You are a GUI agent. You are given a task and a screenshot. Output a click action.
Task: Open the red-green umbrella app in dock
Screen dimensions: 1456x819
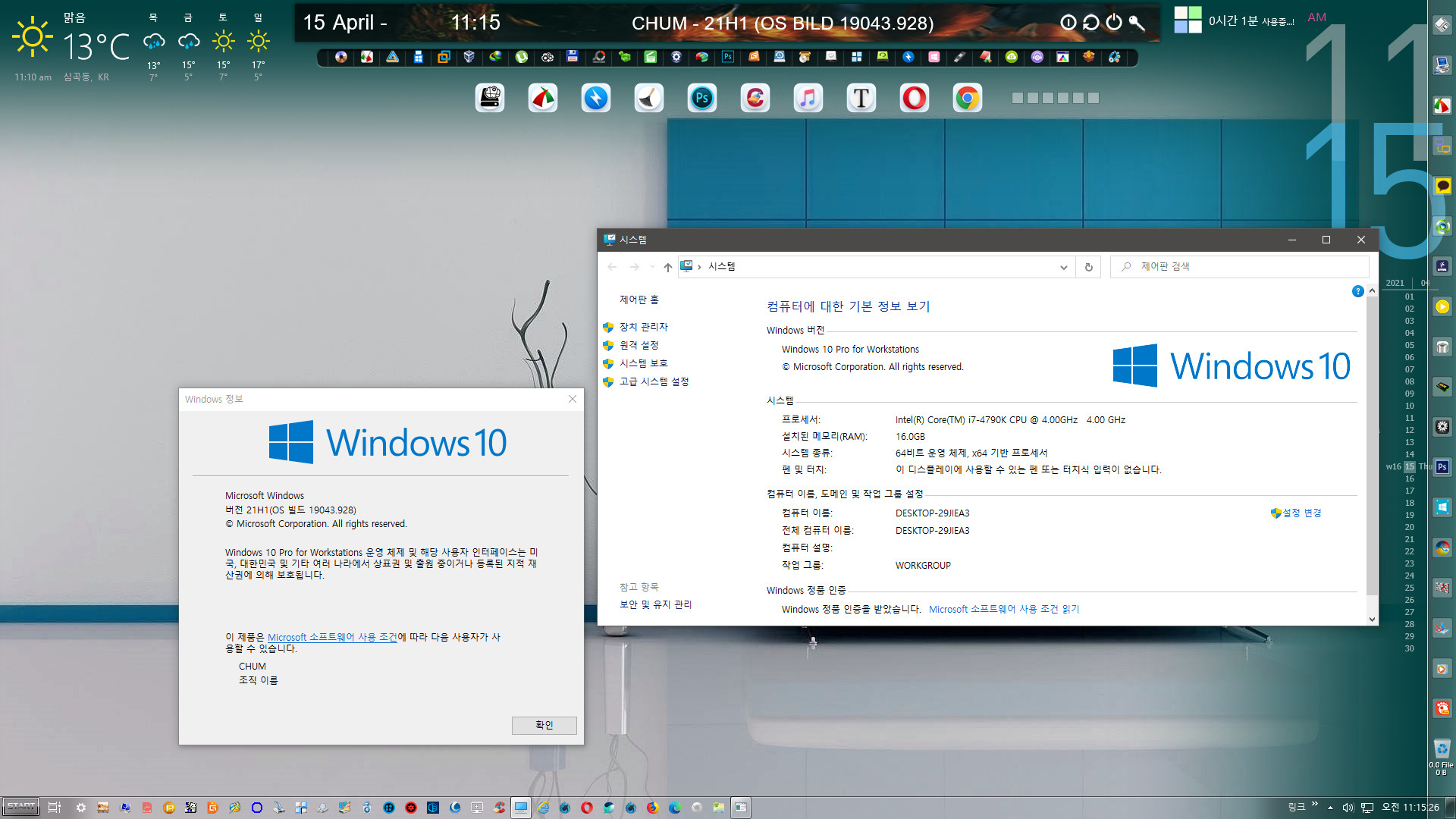pyautogui.click(x=543, y=99)
